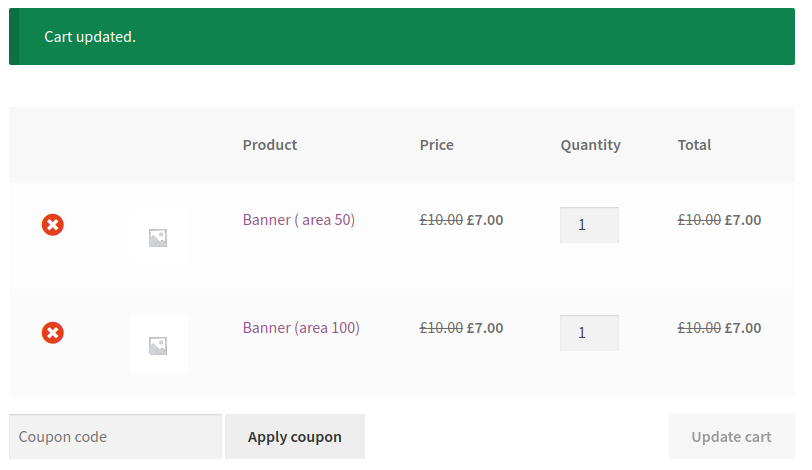Remove Banner (area 100) from cart

[53, 332]
